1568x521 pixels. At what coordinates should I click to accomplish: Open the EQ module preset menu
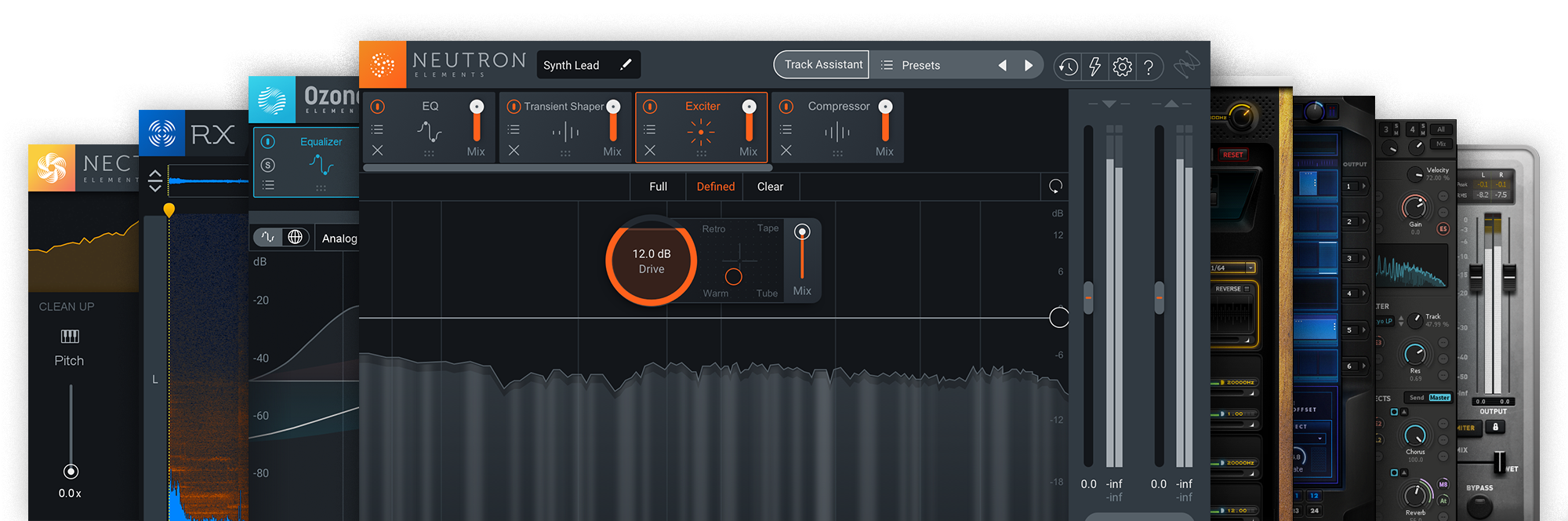377,129
